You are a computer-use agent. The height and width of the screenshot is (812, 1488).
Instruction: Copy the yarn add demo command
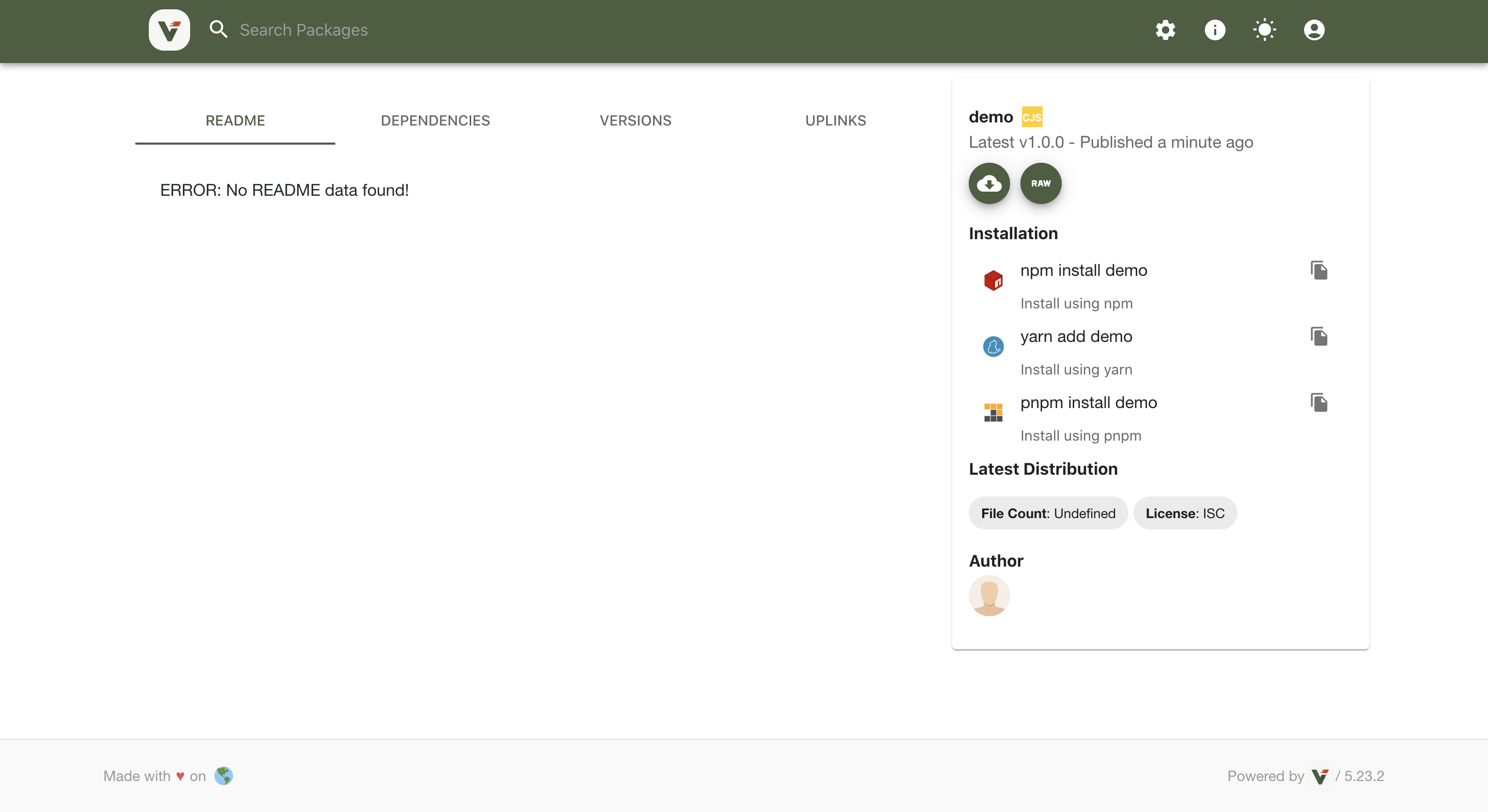(1319, 336)
